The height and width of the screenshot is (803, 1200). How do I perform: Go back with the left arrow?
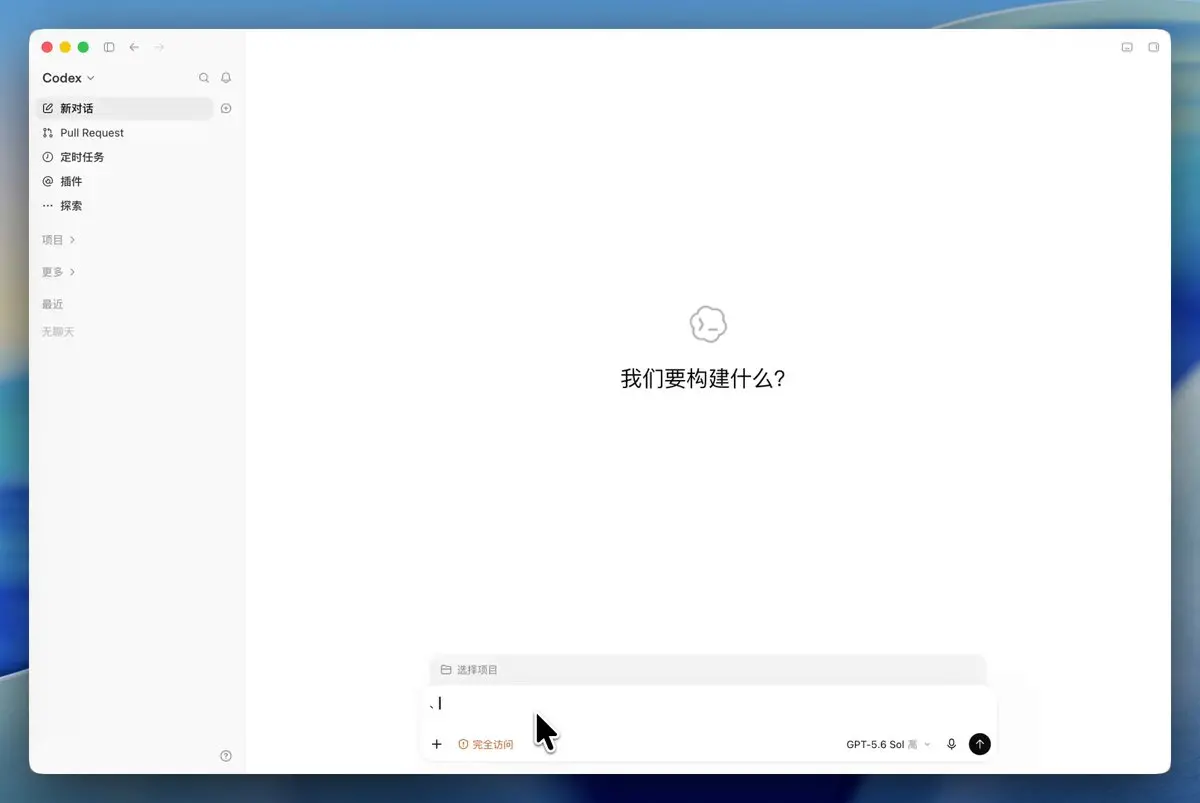[134, 47]
